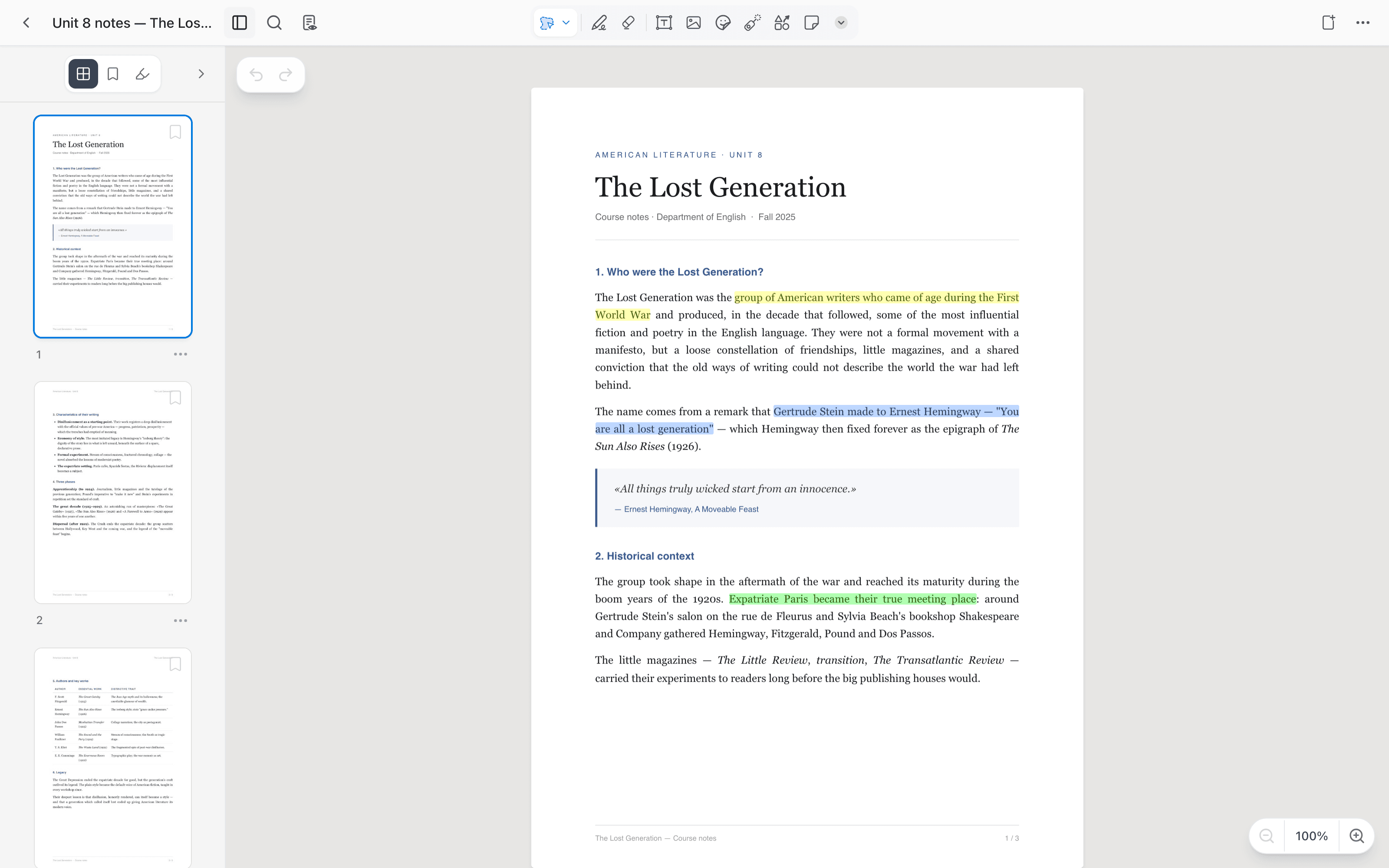The image size is (1389, 868).
Task: Open the top-right more options menu
Action: coord(1363,23)
